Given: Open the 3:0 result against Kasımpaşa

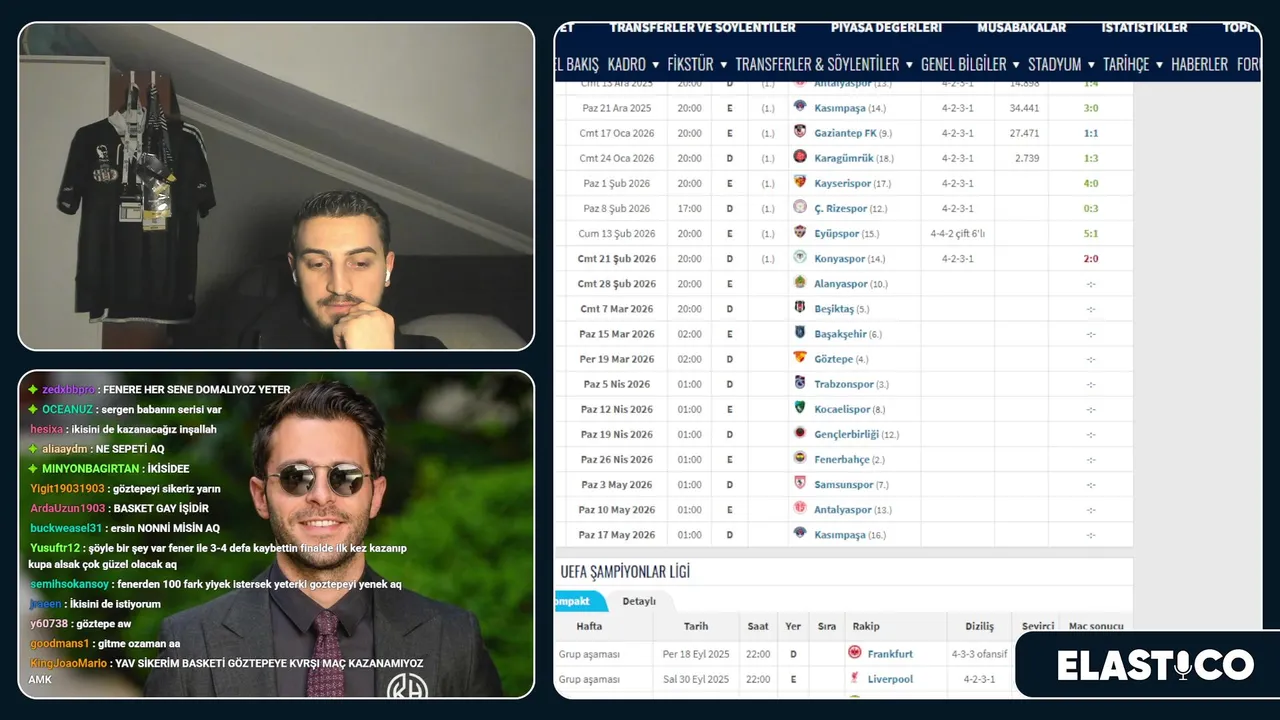Looking at the screenshot, I should 1090,108.
